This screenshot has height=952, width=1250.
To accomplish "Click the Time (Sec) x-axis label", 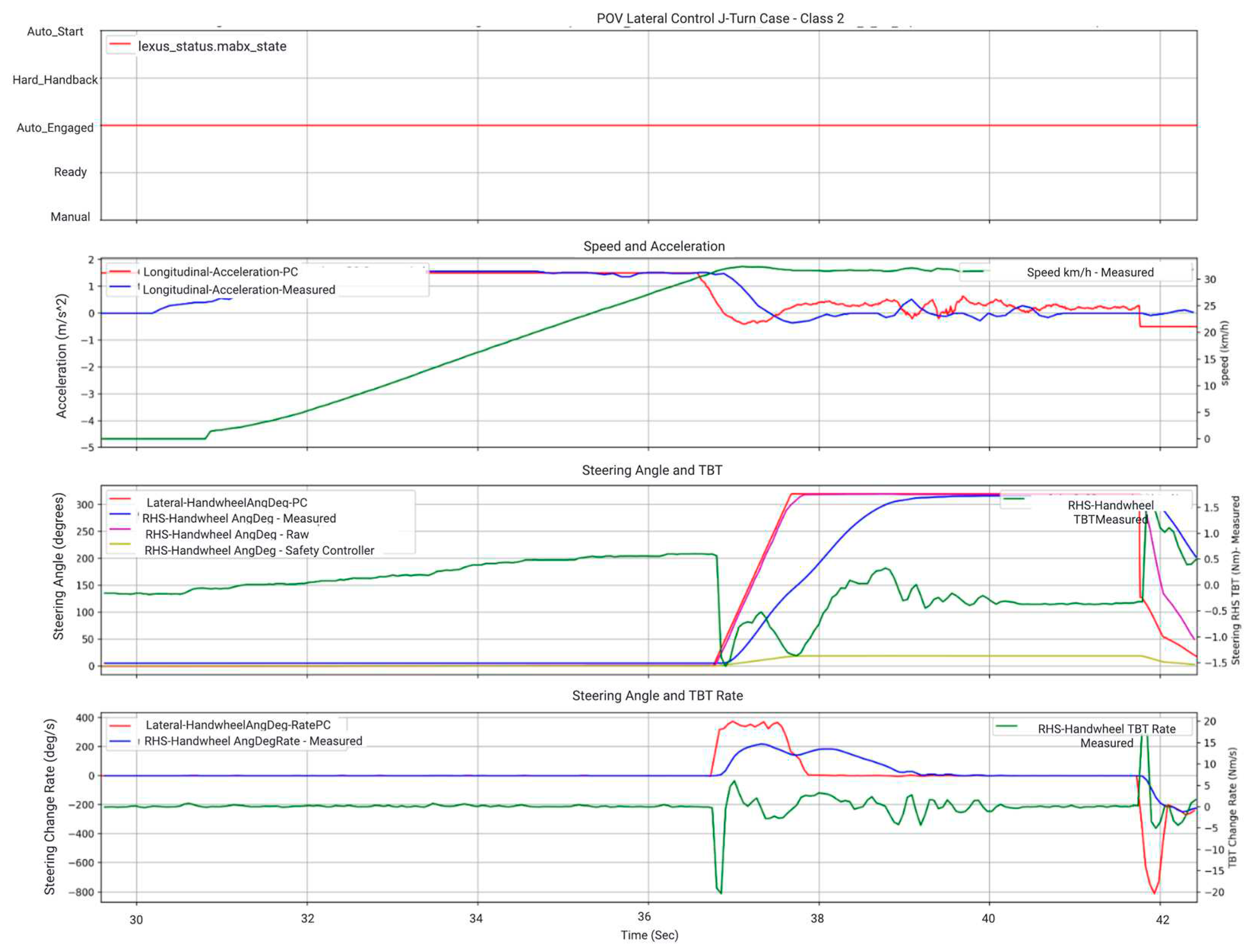I will (x=649, y=936).
